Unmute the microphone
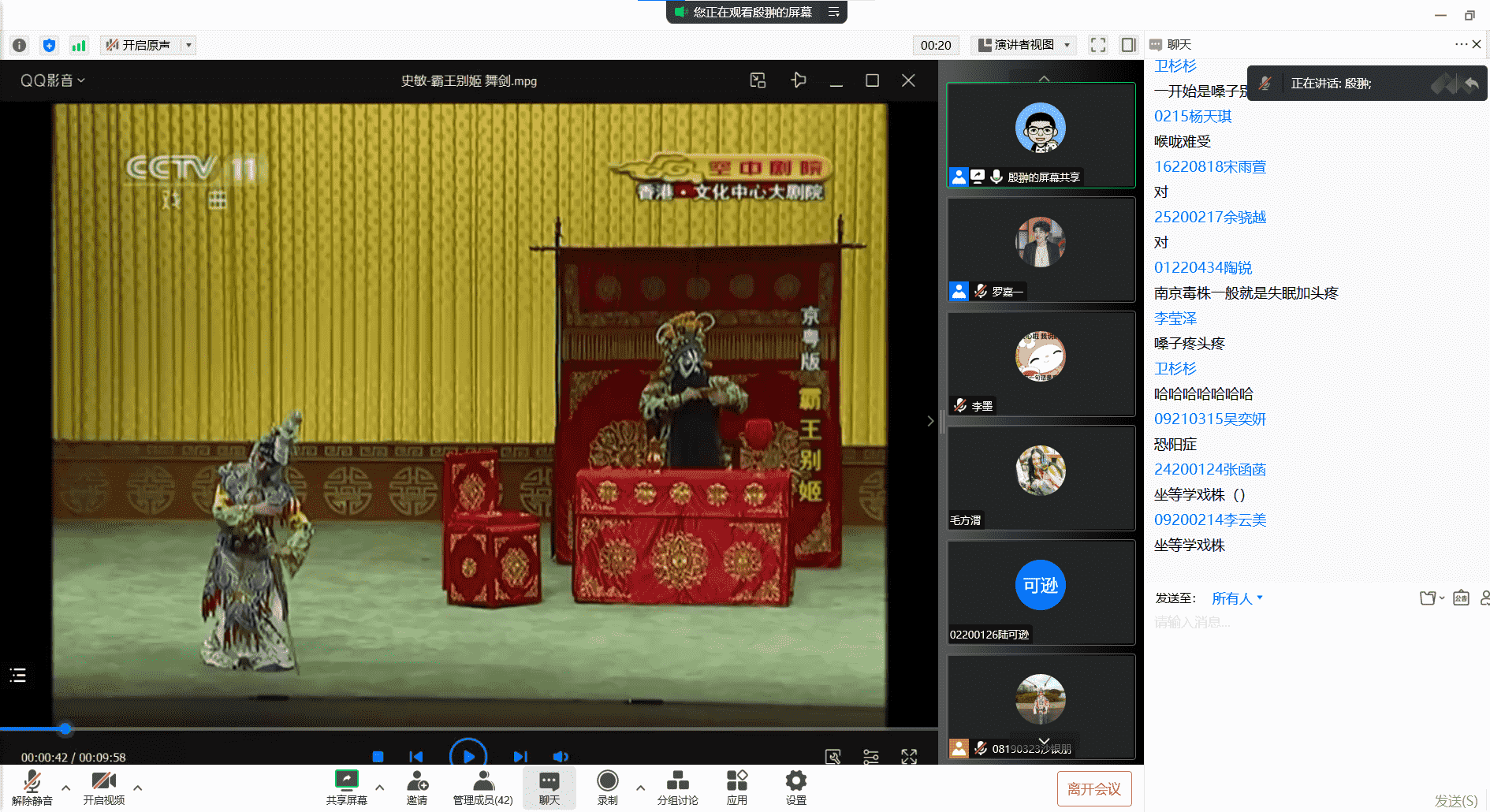Viewport: 1490px width, 812px height. tap(32, 787)
